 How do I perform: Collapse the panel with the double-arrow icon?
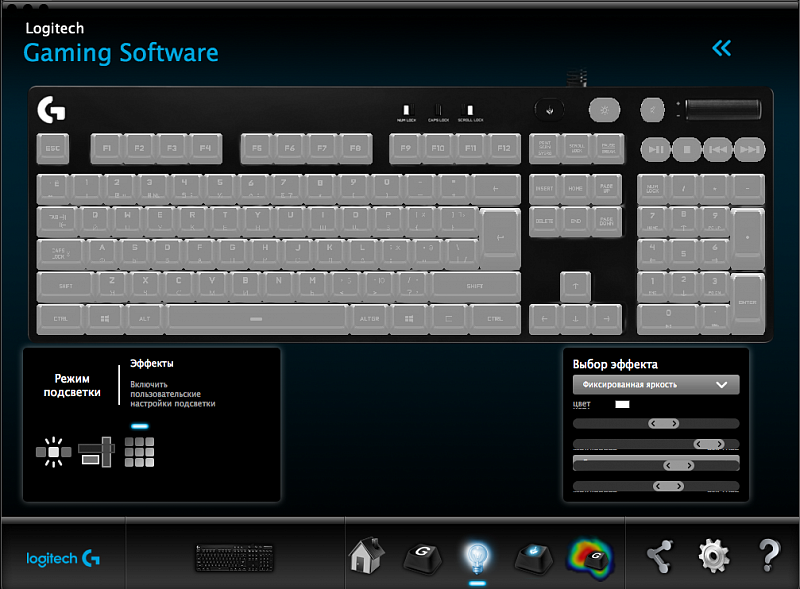point(721,48)
